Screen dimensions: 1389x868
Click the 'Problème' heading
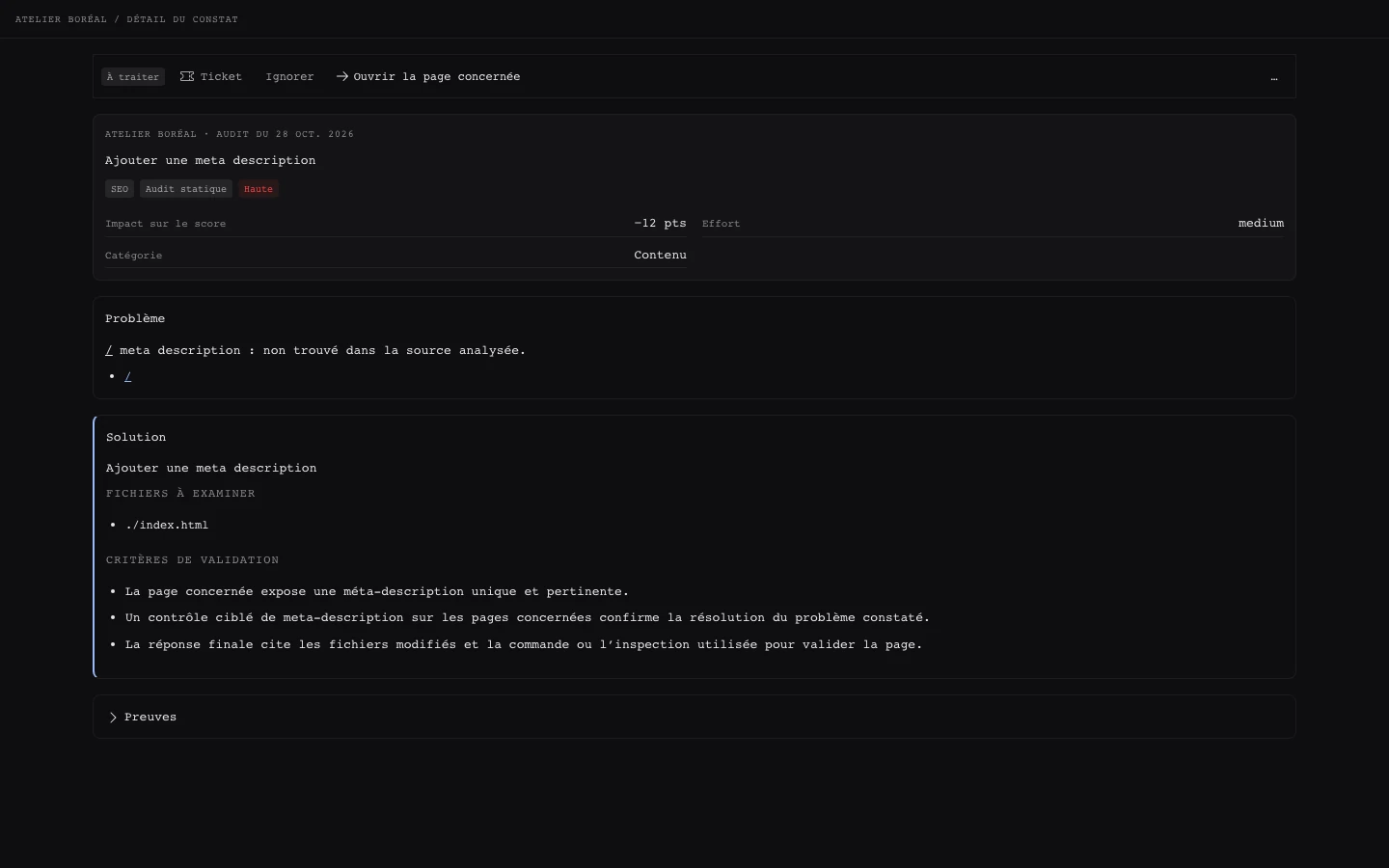(135, 319)
